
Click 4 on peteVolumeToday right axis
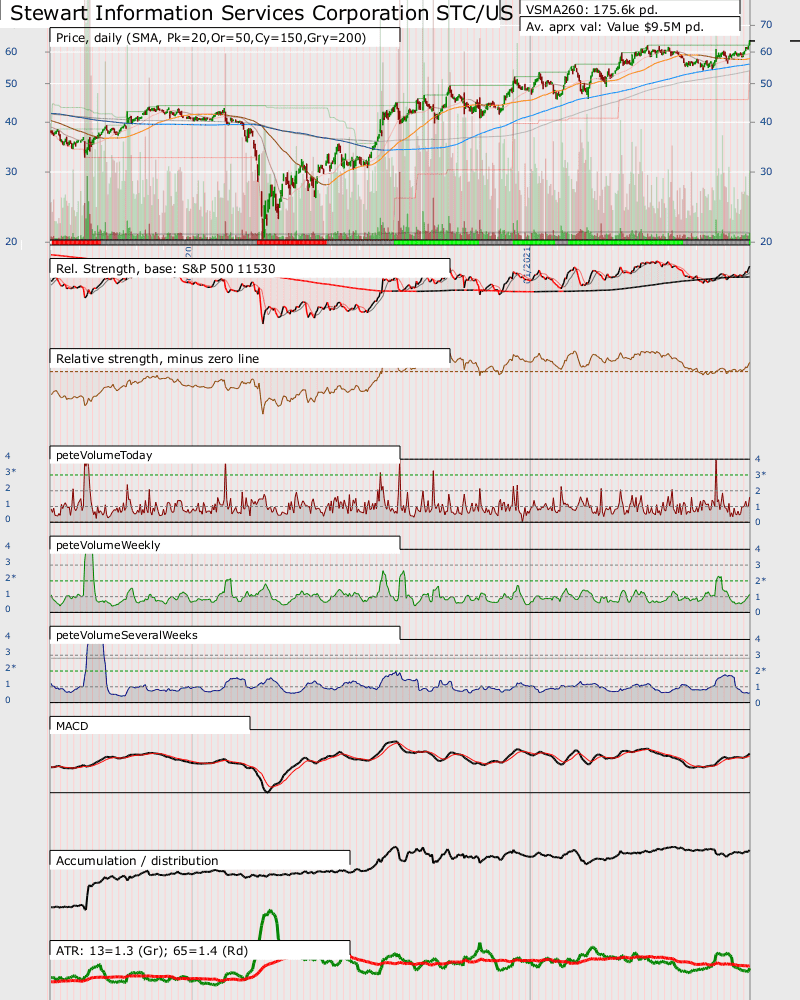click(x=757, y=459)
